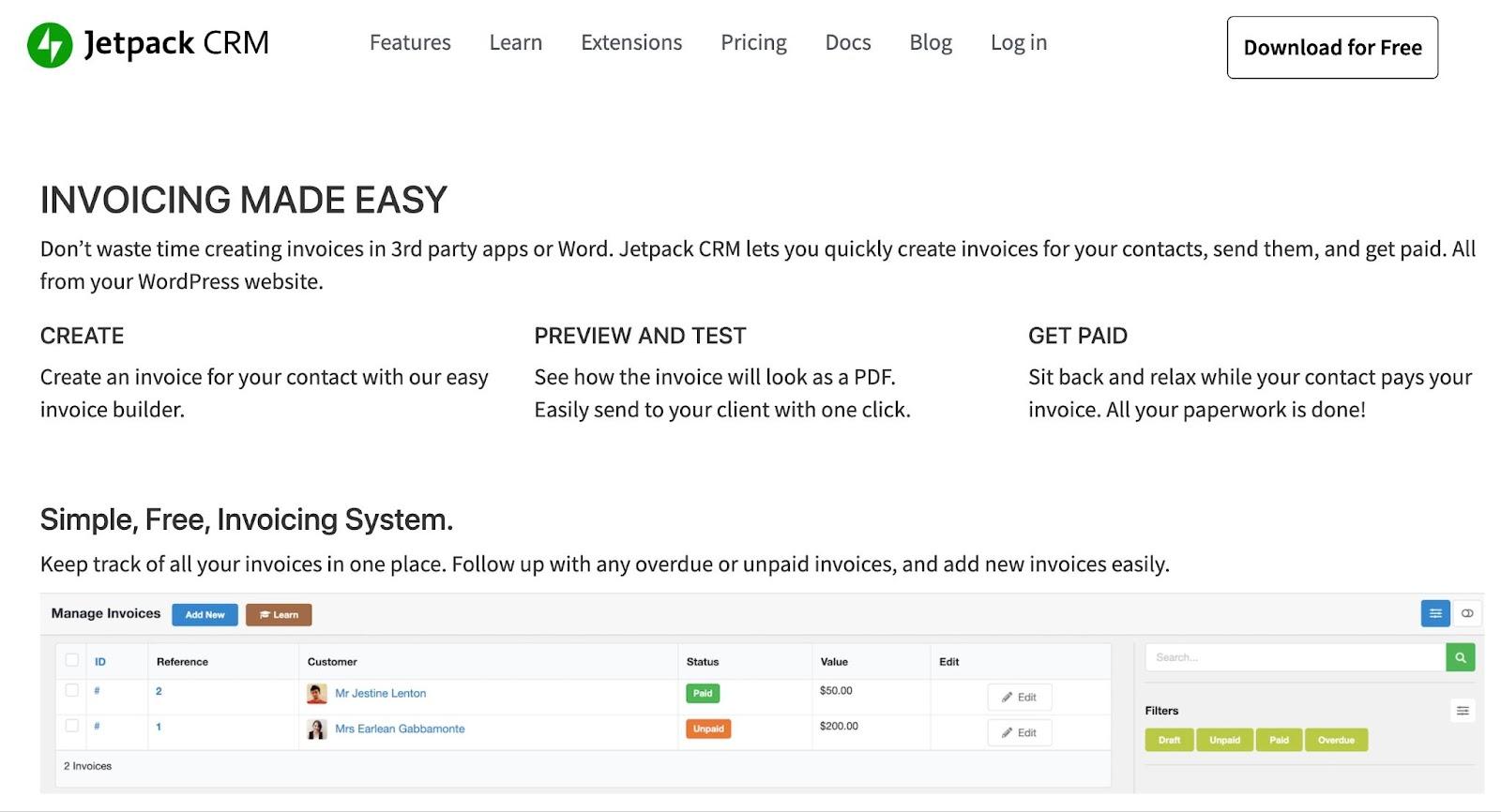This screenshot has width=1501, height=812.
Task: Edit the Mrs Earlean Gabbamonte invoice
Action: point(1019,733)
